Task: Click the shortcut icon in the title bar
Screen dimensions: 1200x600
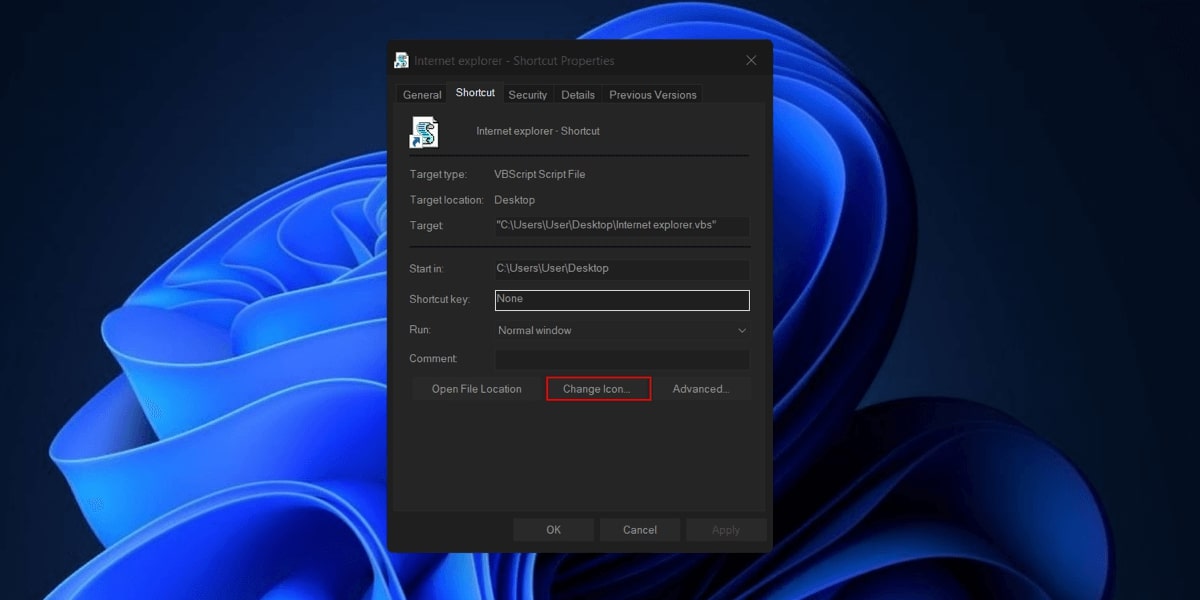Action: tap(400, 59)
